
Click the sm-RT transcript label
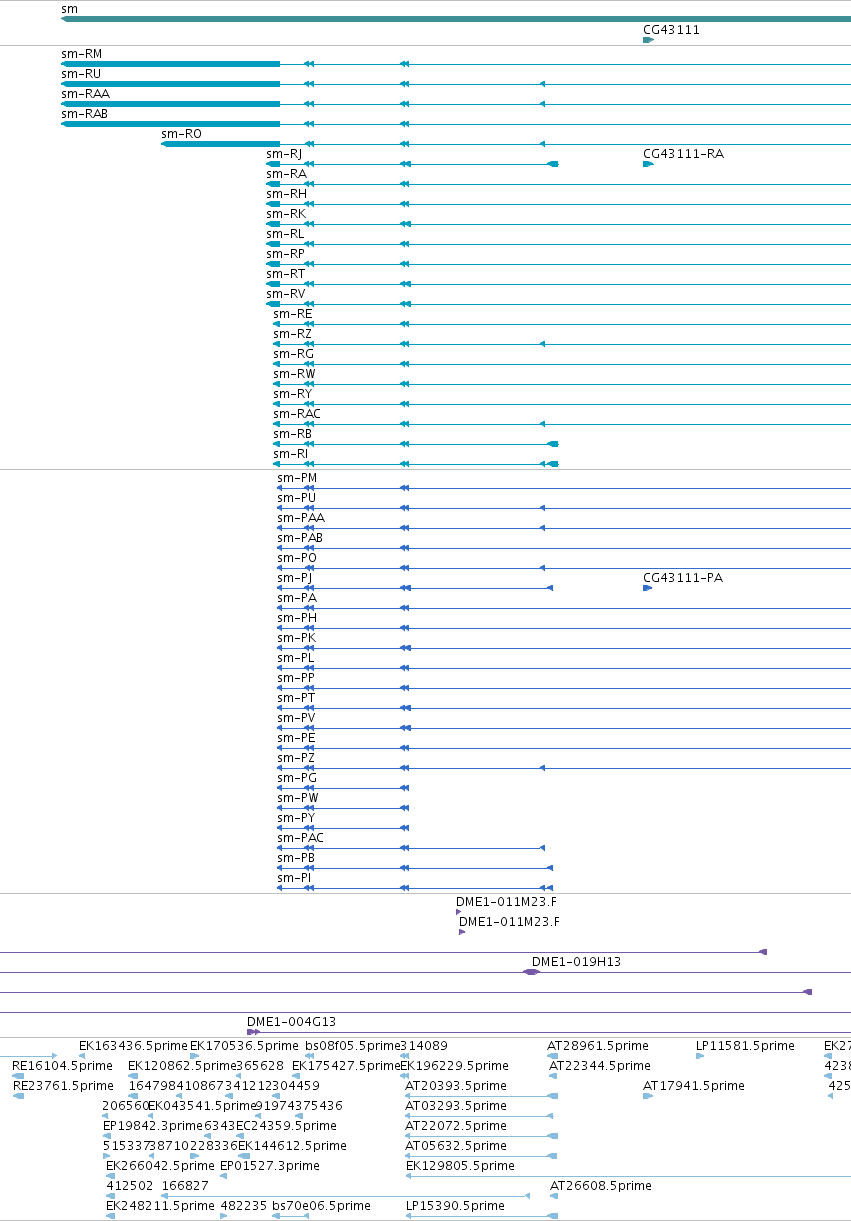285,274
